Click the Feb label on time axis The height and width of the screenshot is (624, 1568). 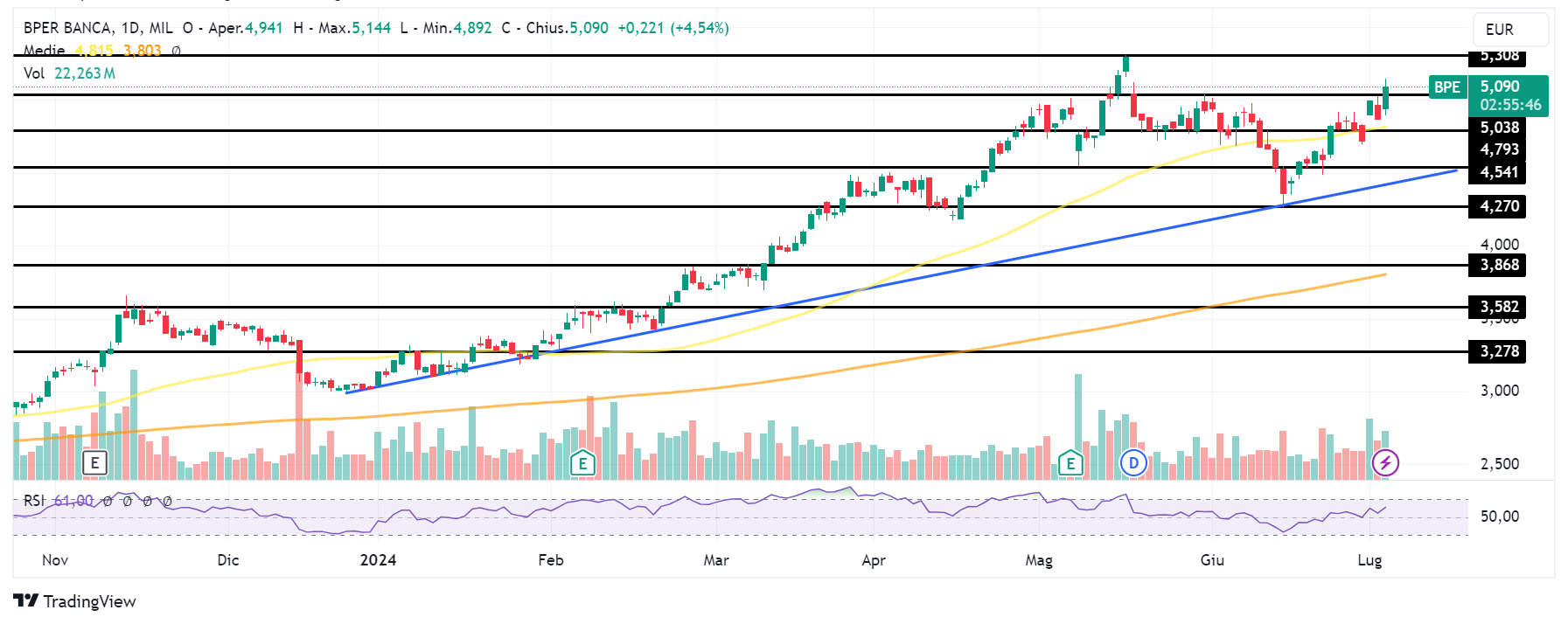click(551, 560)
